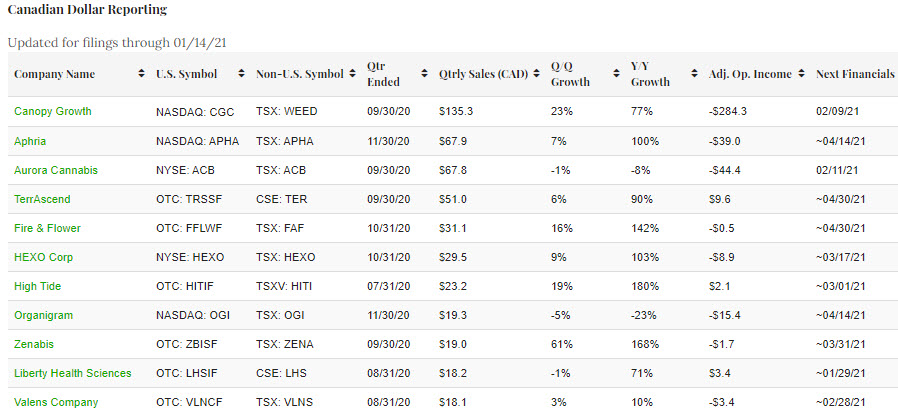This screenshot has height=415, width=898.
Task: Click Qtr Ended sort arrows
Action: [423, 75]
